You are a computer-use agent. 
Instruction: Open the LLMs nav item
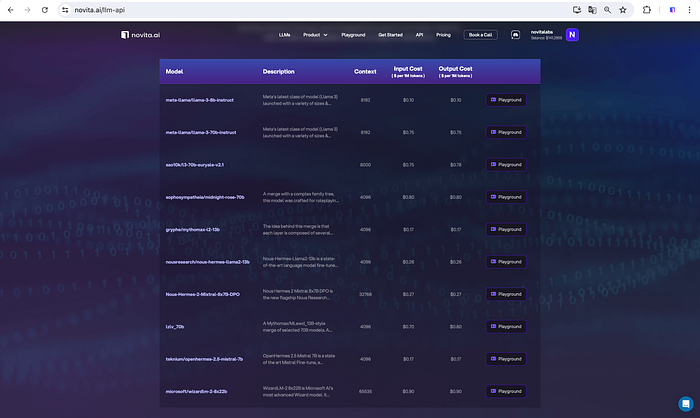point(284,35)
